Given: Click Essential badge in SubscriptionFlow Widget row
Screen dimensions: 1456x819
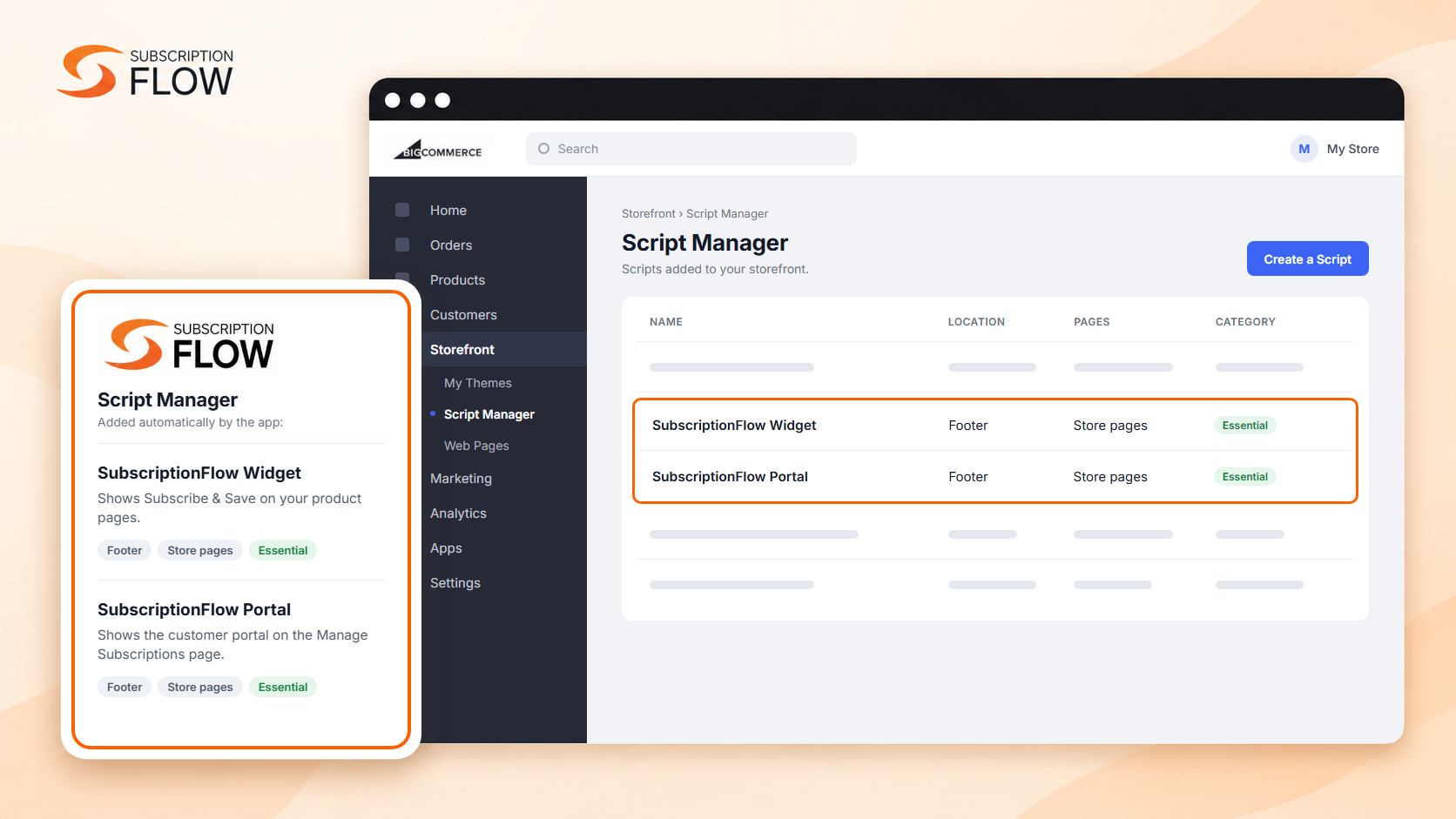Looking at the screenshot, I should click(x=1244, y=426).
